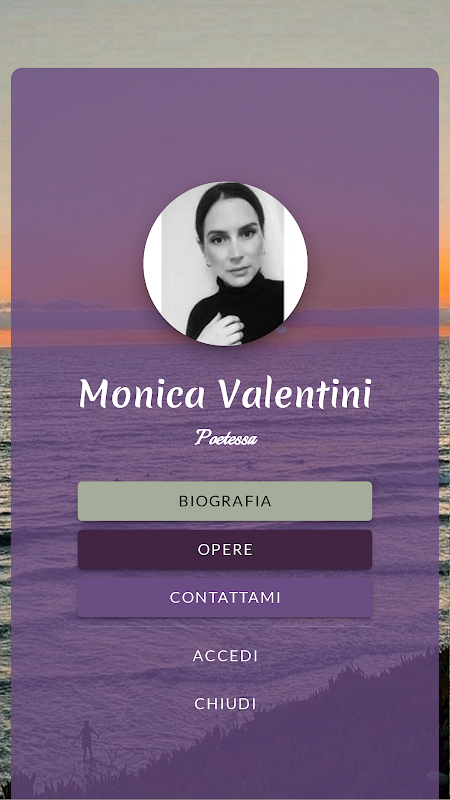The width and height of the screenshot is (450, 800).
Task: Click the divider line above ACCEDI
Action: coord(224,627)
